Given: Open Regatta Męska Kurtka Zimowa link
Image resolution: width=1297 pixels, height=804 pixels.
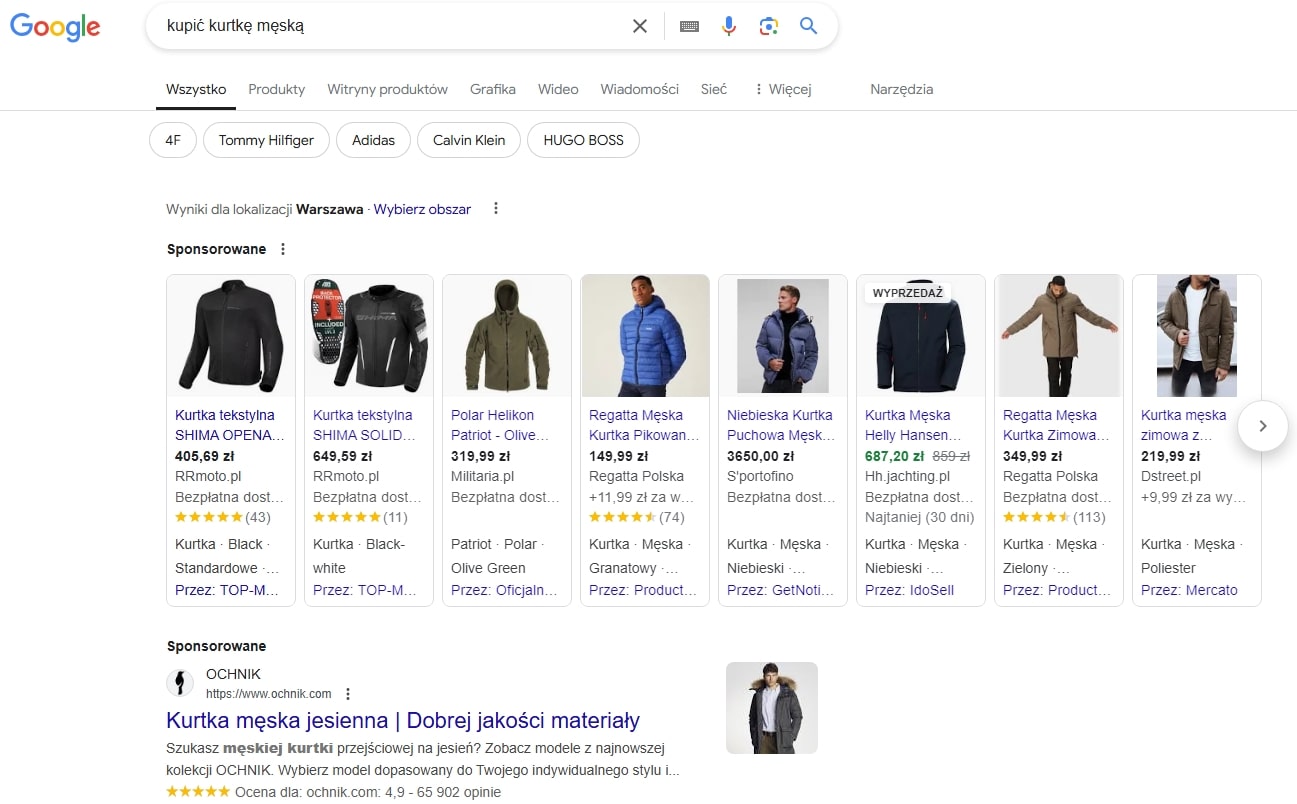Looking at the screenshot, I should pos(1057,425).
